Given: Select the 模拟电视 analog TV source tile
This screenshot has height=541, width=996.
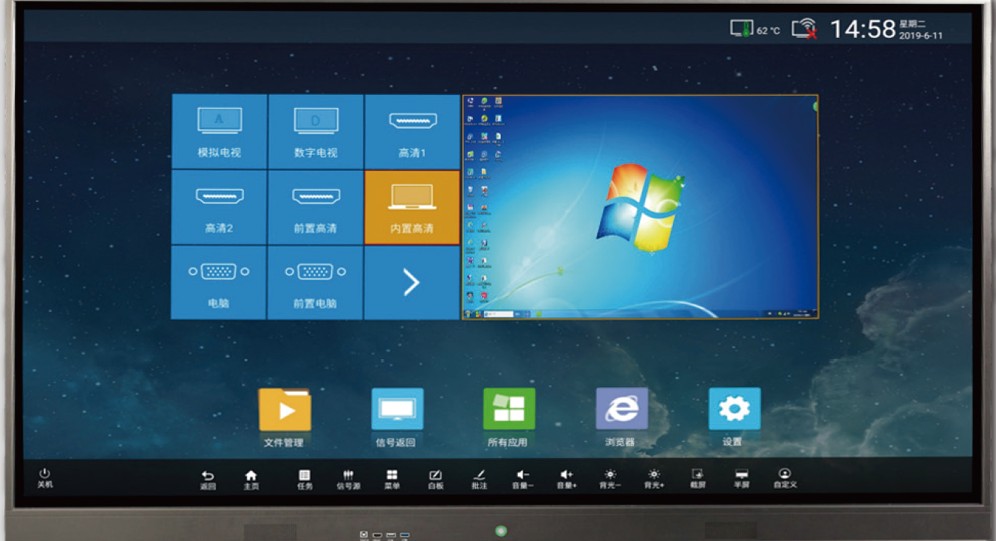Looking at the screenshot, I should click(x=219, y=131).
